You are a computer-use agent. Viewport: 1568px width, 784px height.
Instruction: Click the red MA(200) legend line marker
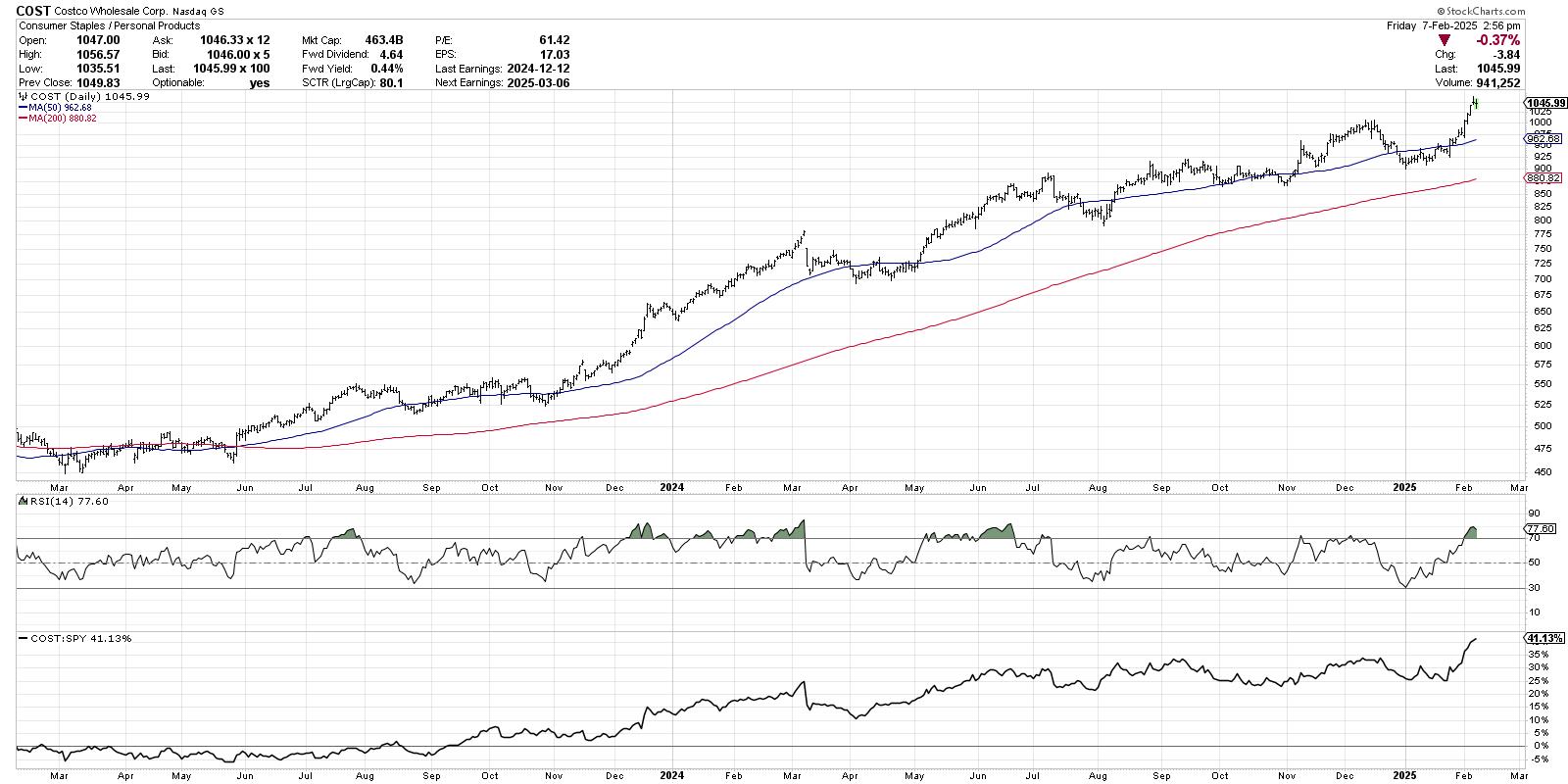tap(22, 118)
